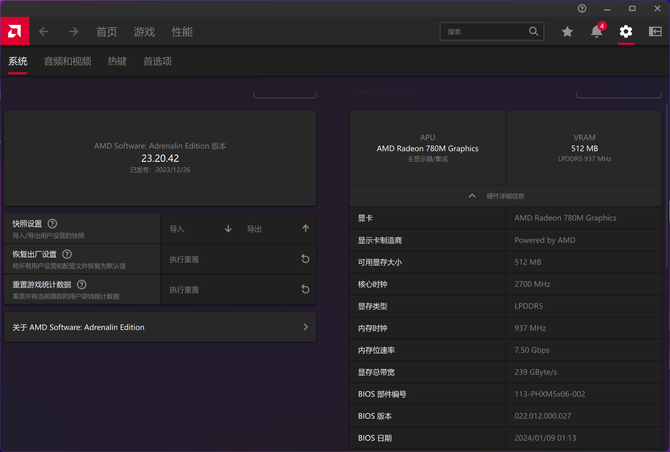The width and height of the screenshot is (670, 452).
Task: Open the 热键 tab
Action: (x=117, y=61)
